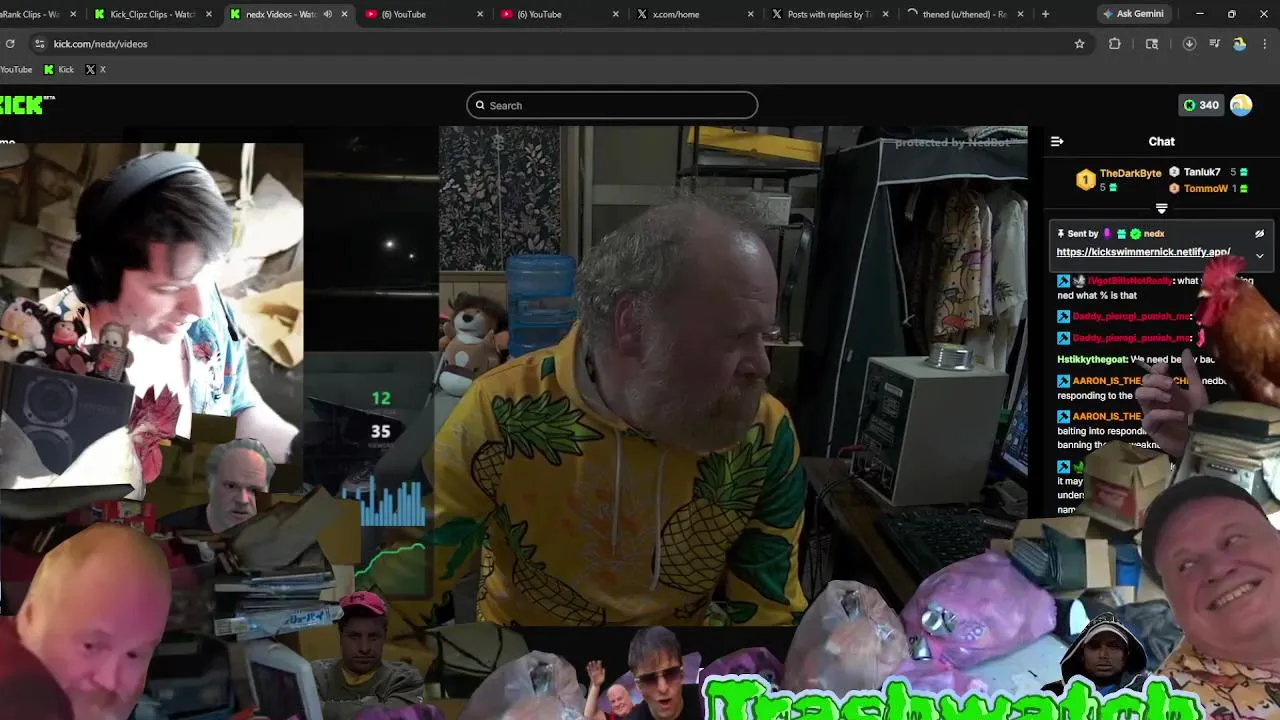
Task: Click TheDarkByte top gifter name
Action: (x=1130, y=173)
